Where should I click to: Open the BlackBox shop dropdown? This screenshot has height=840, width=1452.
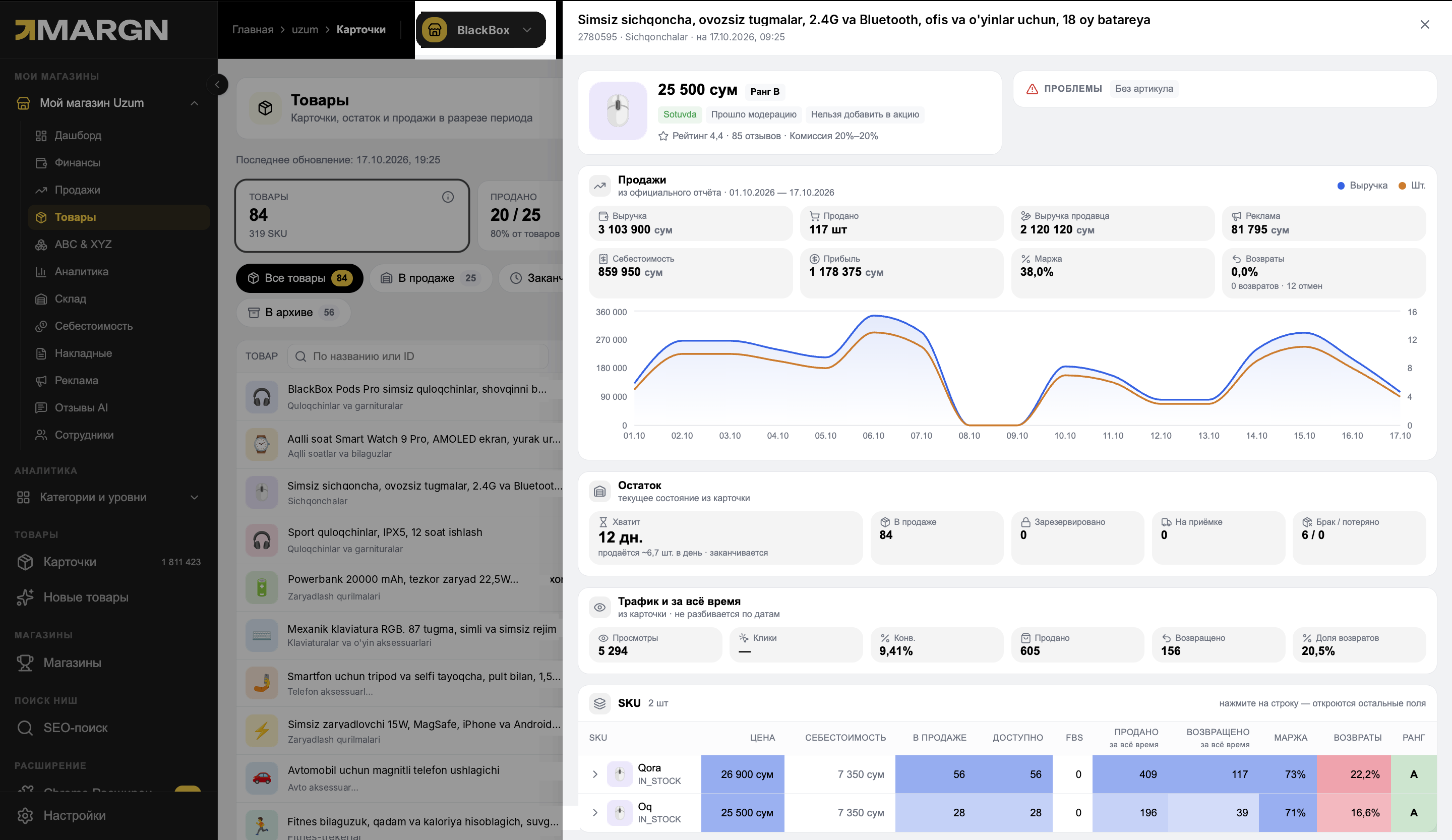pos(480,30)
